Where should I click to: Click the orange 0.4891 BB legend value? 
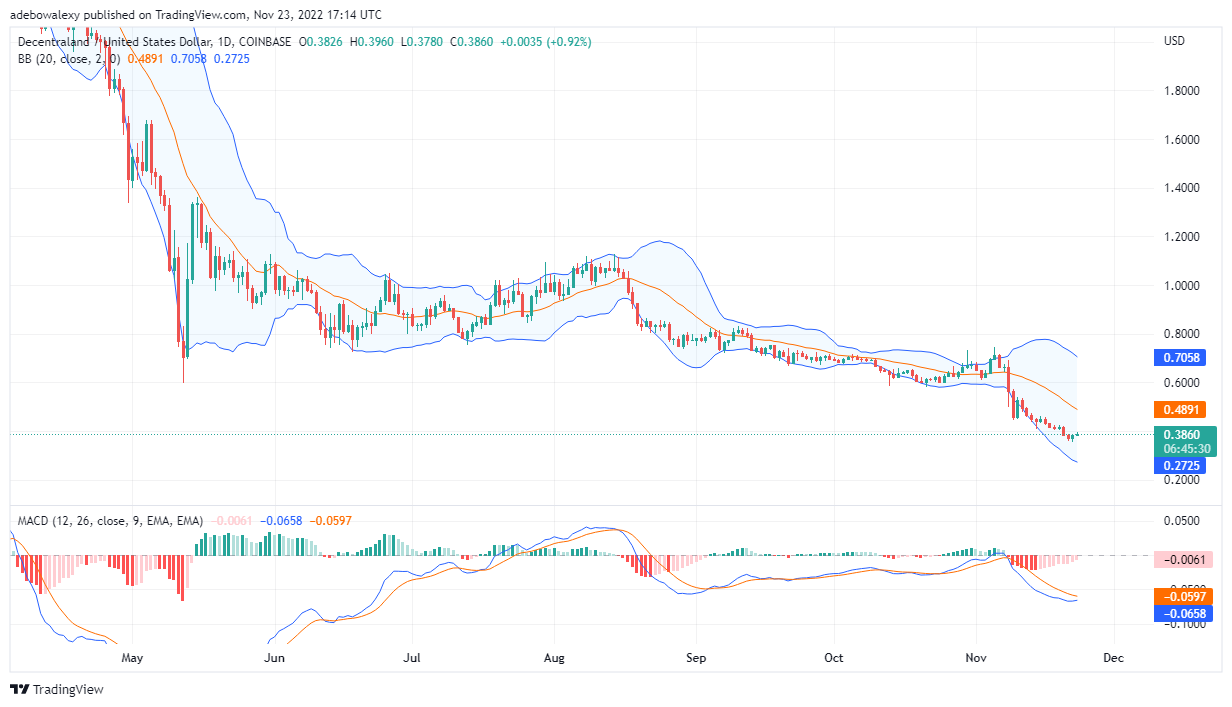146,59
